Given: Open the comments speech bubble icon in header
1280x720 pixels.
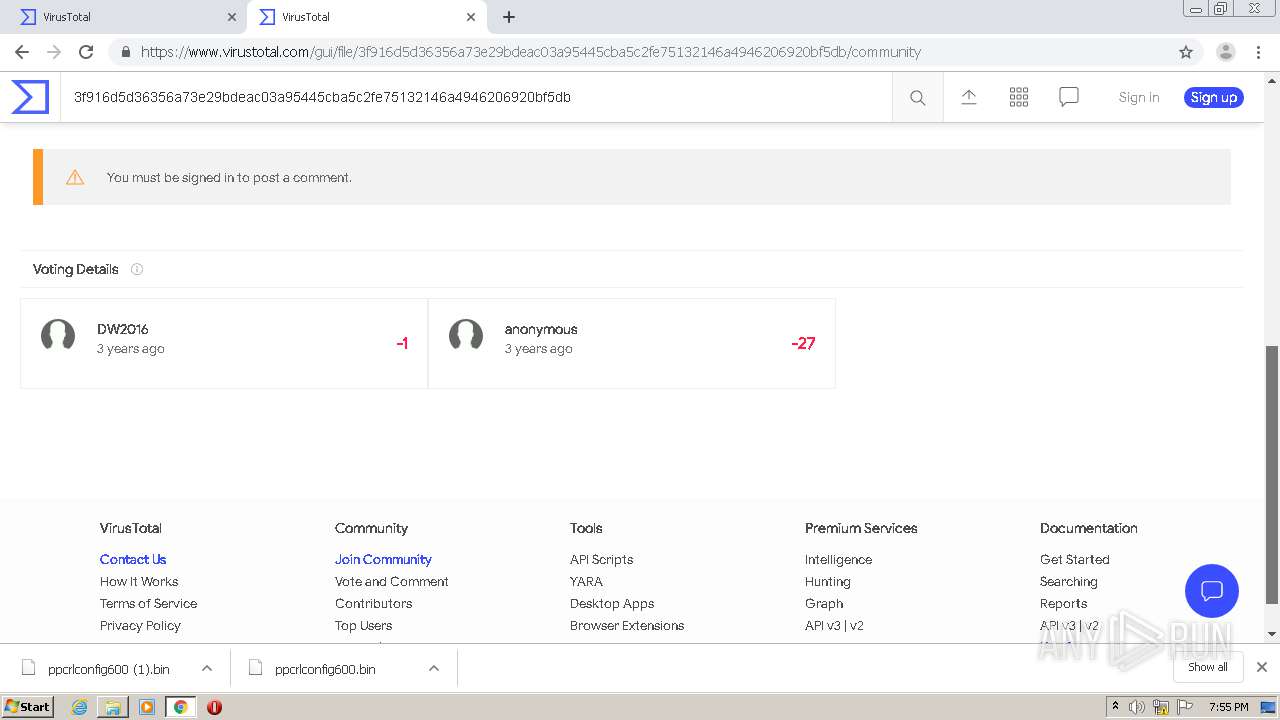Looking at the screenshot, I should pyautogui.click(x=1069, y=97).
